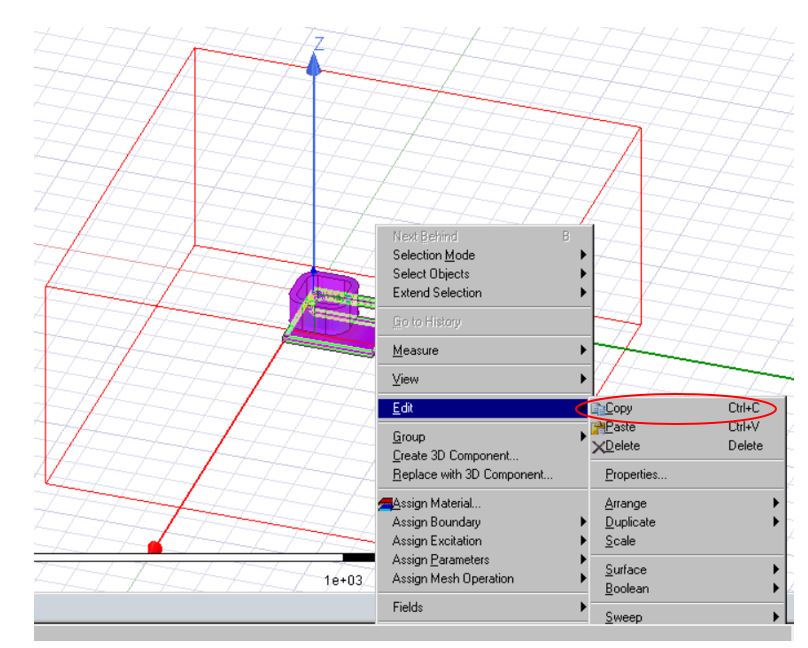Open Assign Excitation submenu
The height and width of the screenshot is (648, 808).
pyautogui.click(x=483, y=541)
